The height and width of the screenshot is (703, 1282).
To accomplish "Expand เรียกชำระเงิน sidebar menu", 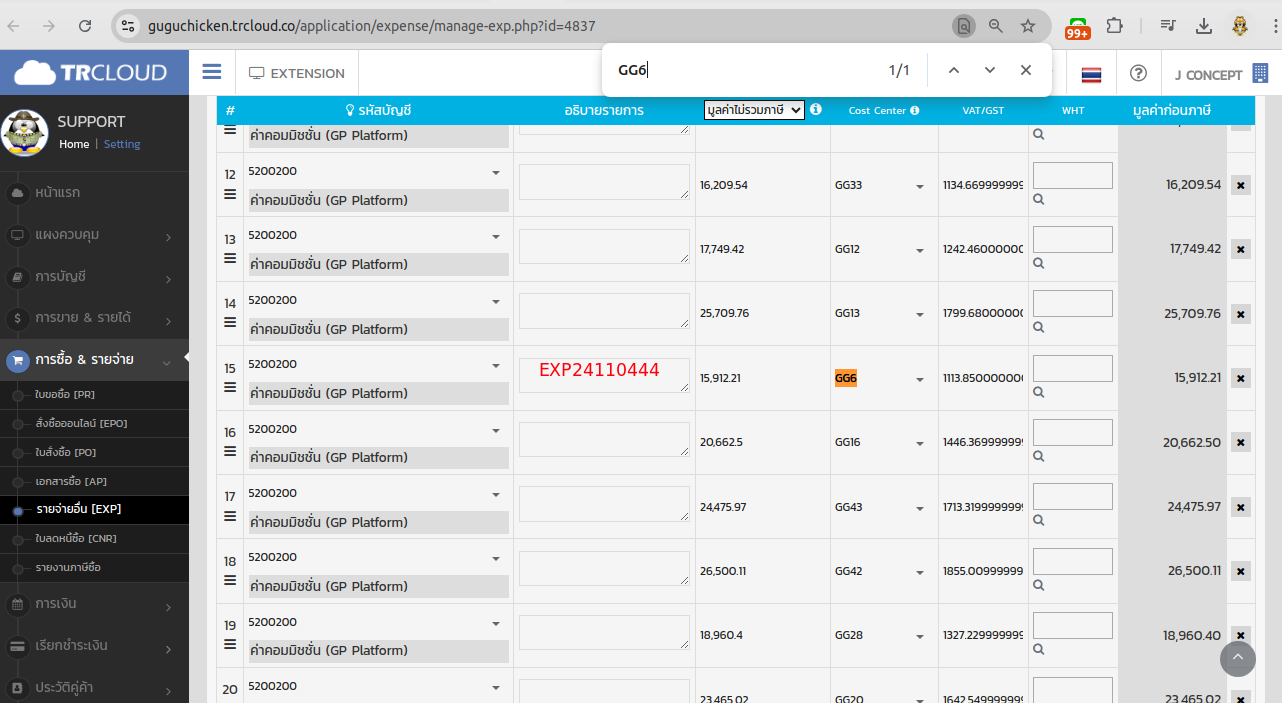I will (x=94, y=645).
